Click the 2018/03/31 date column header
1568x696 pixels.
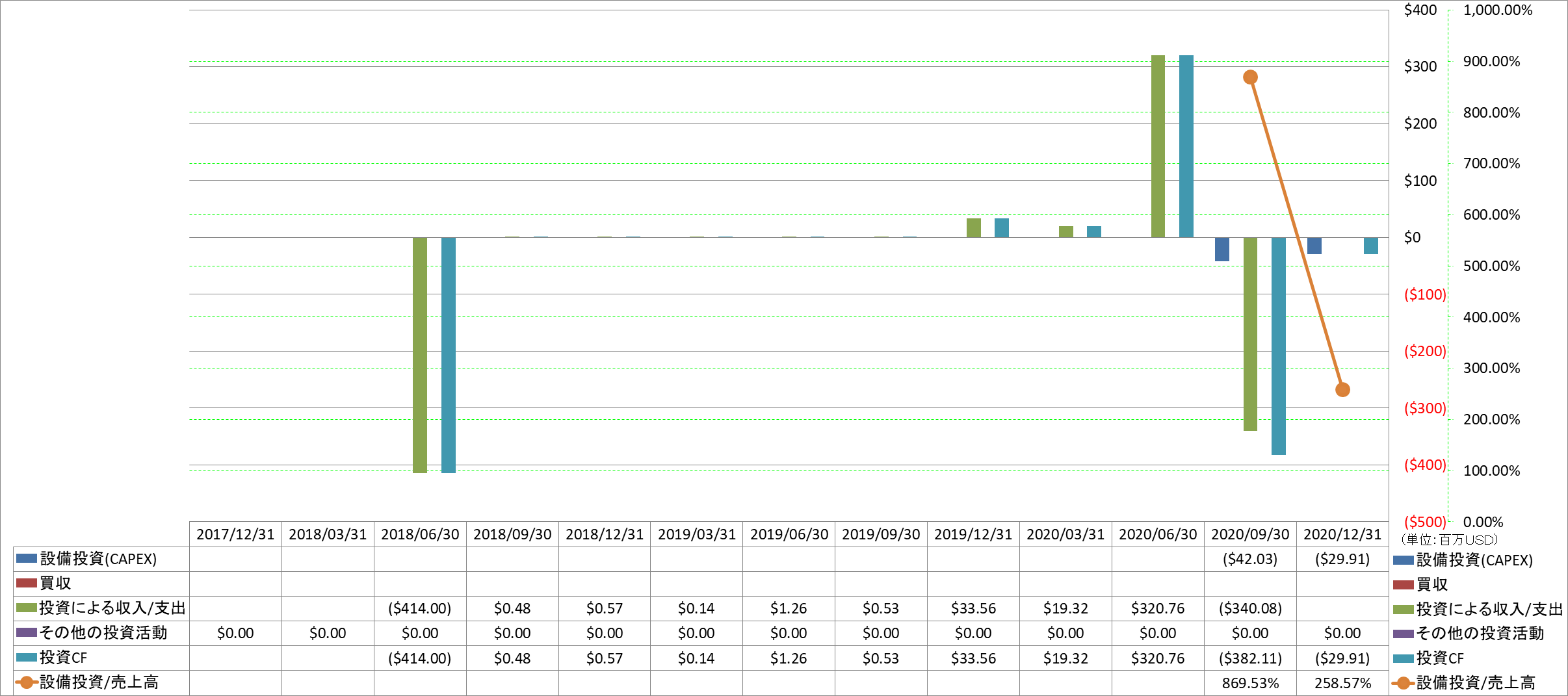(x=328, y=534)
